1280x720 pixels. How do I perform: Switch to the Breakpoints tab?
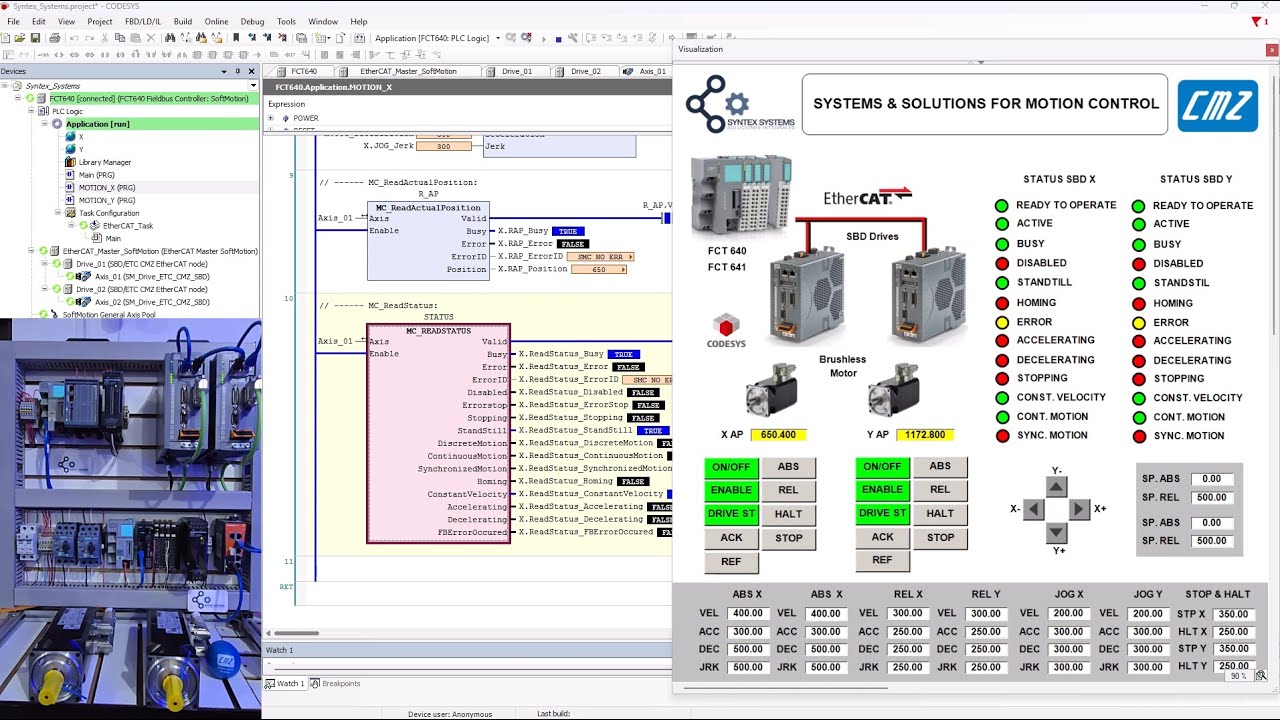335,684
